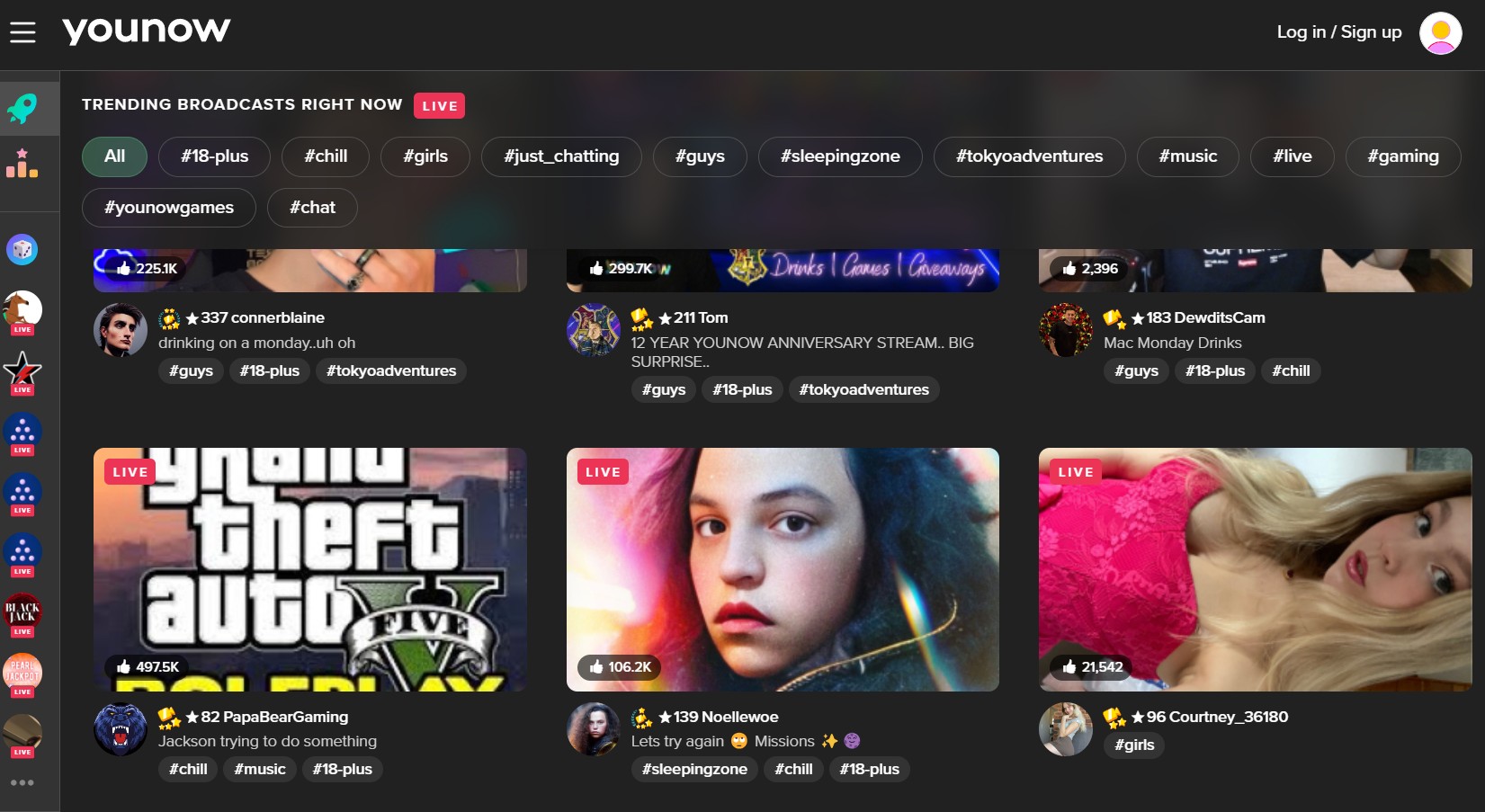
Task: Click #sleepingzone tag under Noellewoe
Action: click(694, 769)
